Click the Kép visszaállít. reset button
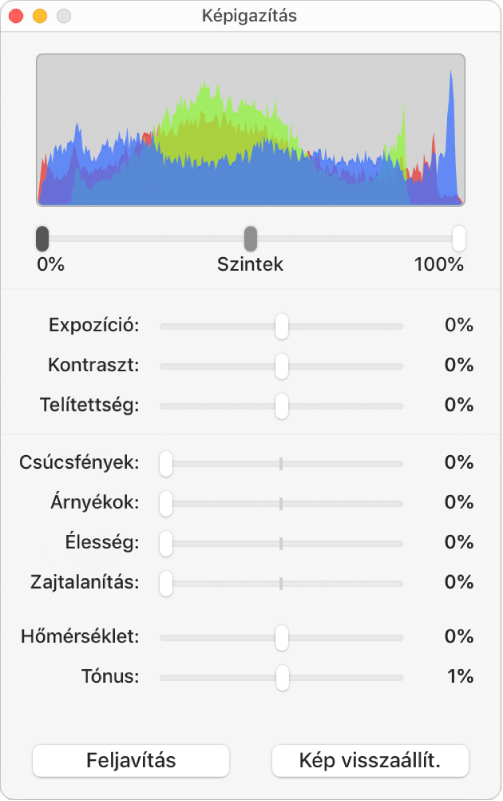The width and height of the screenshot is (503, 801). [x=370, y=760]
